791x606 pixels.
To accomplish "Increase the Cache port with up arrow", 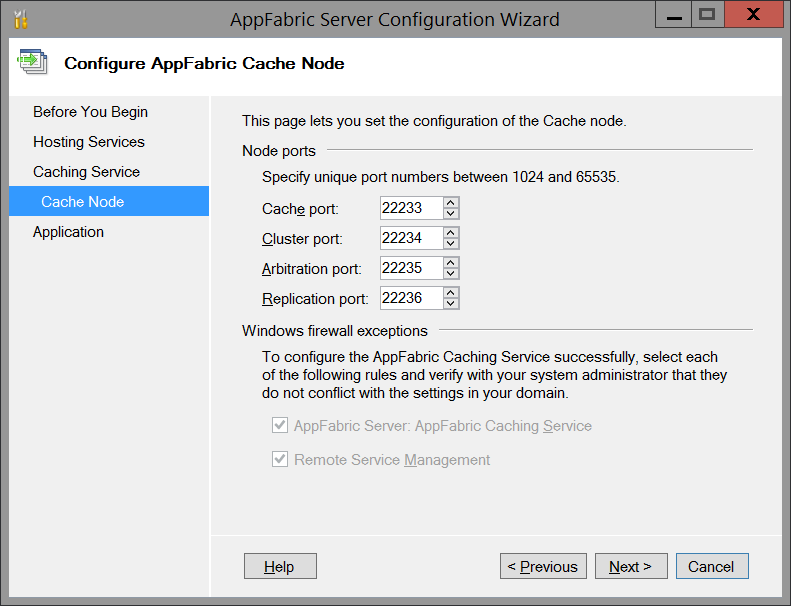I will point(451,202).
